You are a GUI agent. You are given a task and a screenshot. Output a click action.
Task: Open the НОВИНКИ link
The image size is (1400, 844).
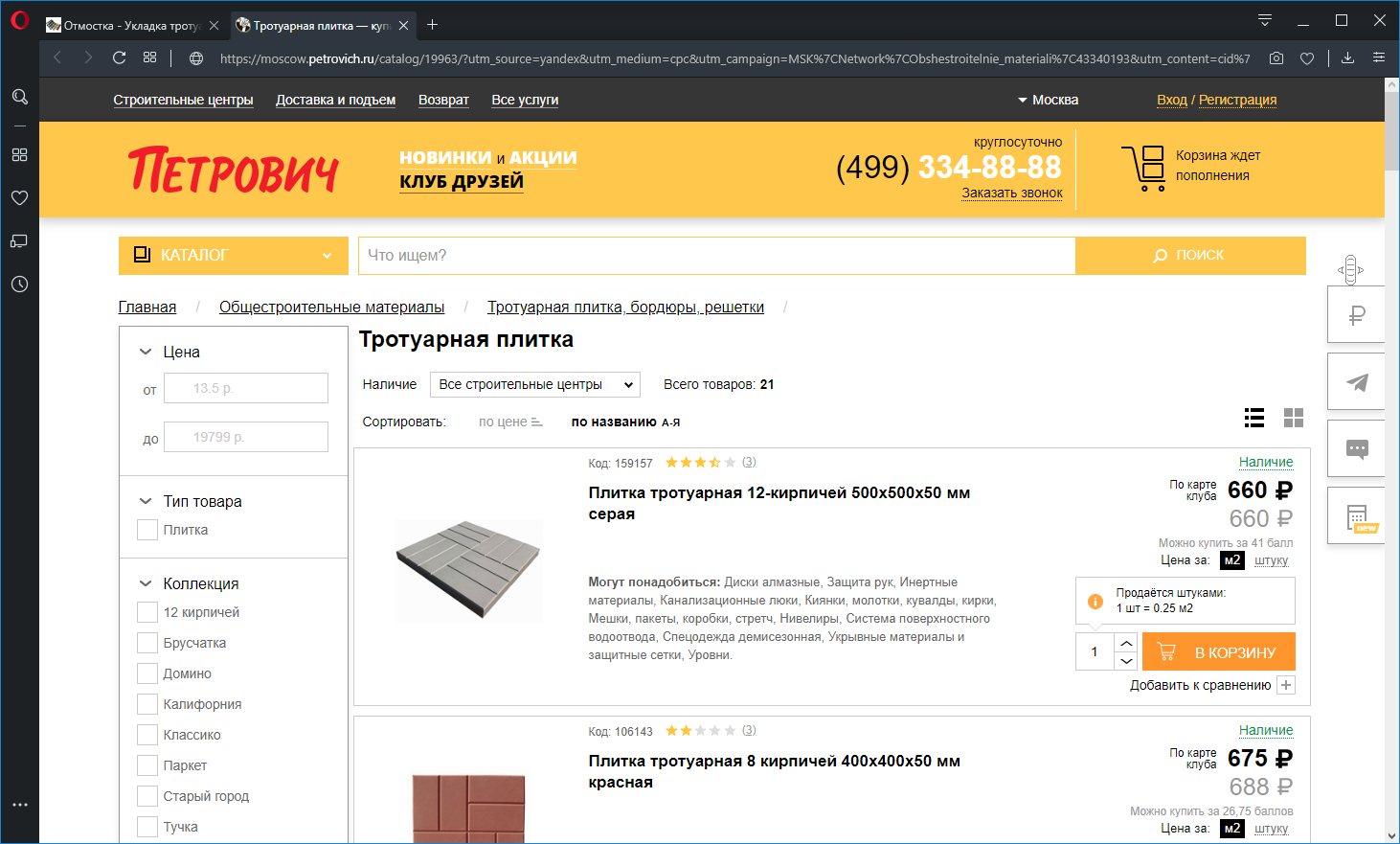(x=445, y=157)
